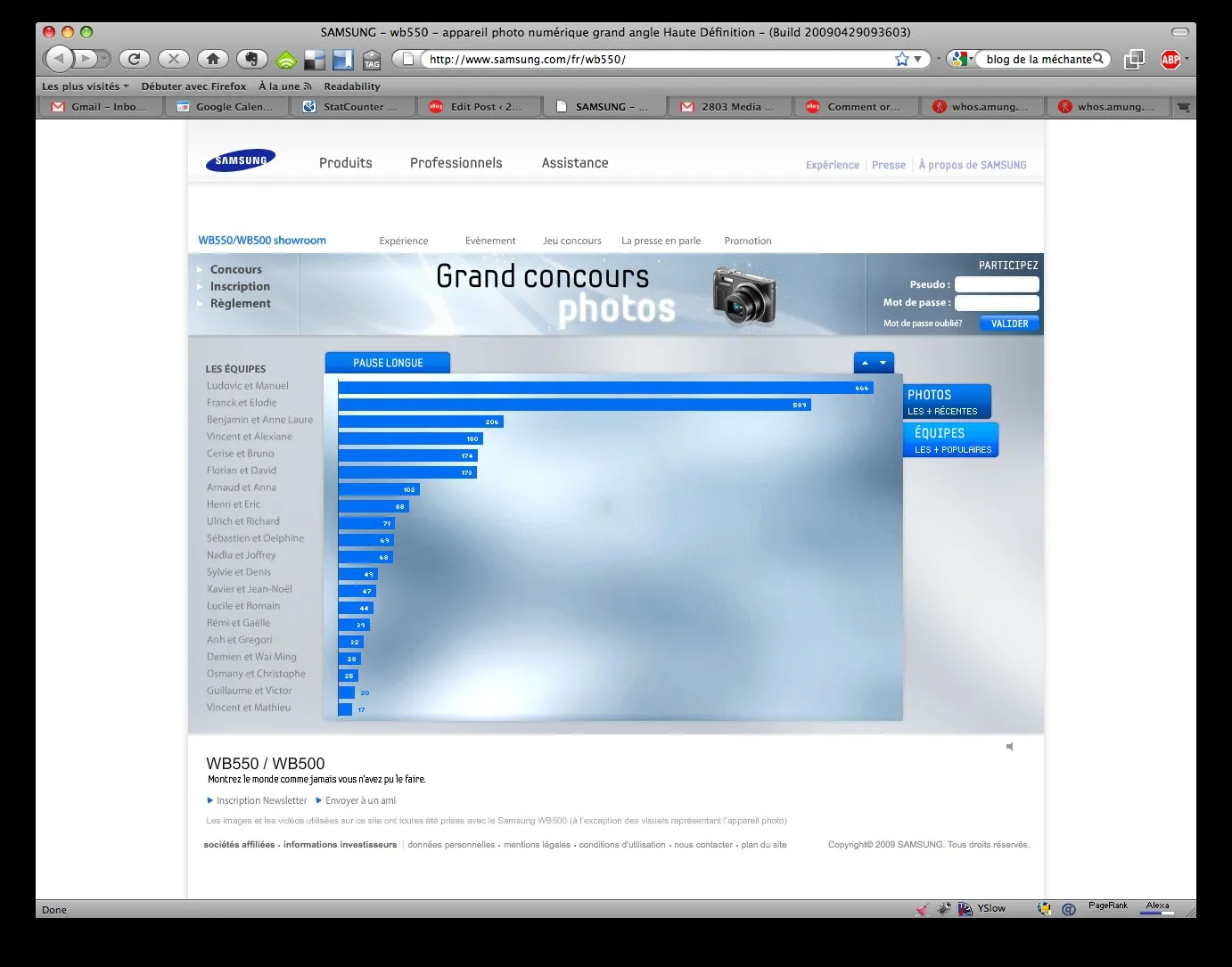Open the Règlement link
1232x967 pixels.
241,304
